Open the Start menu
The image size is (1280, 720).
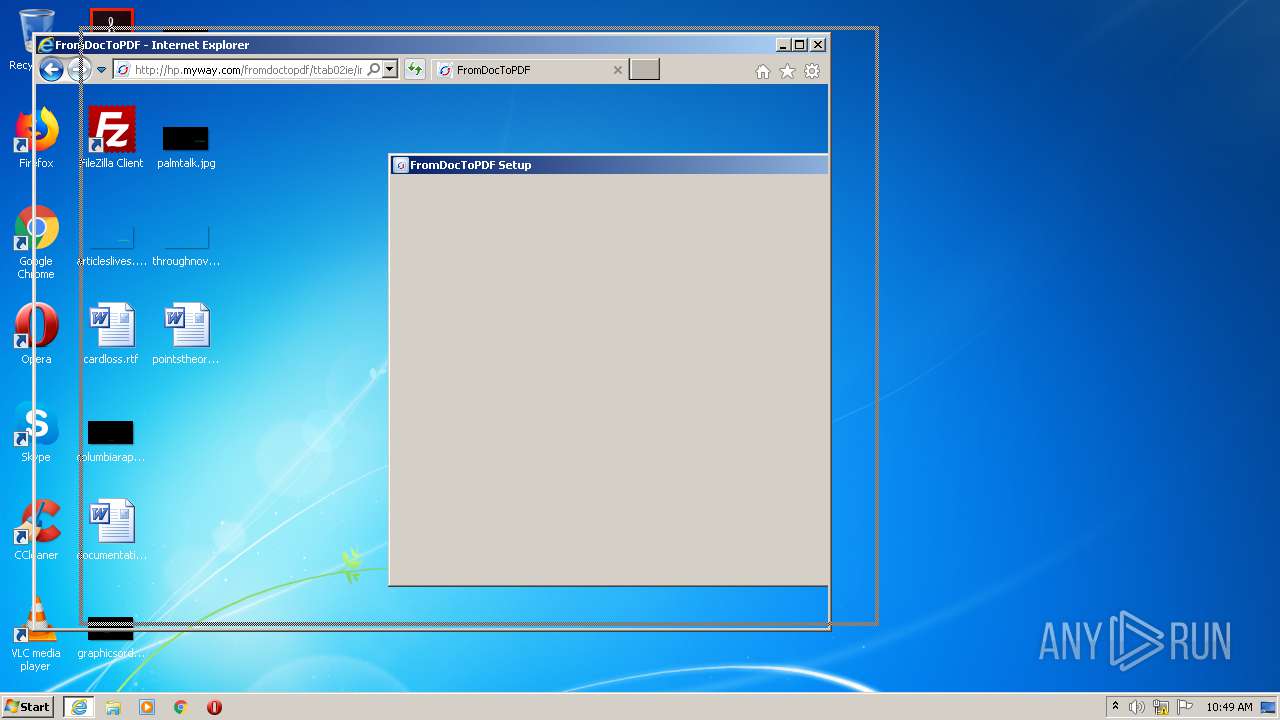point(27,707)
